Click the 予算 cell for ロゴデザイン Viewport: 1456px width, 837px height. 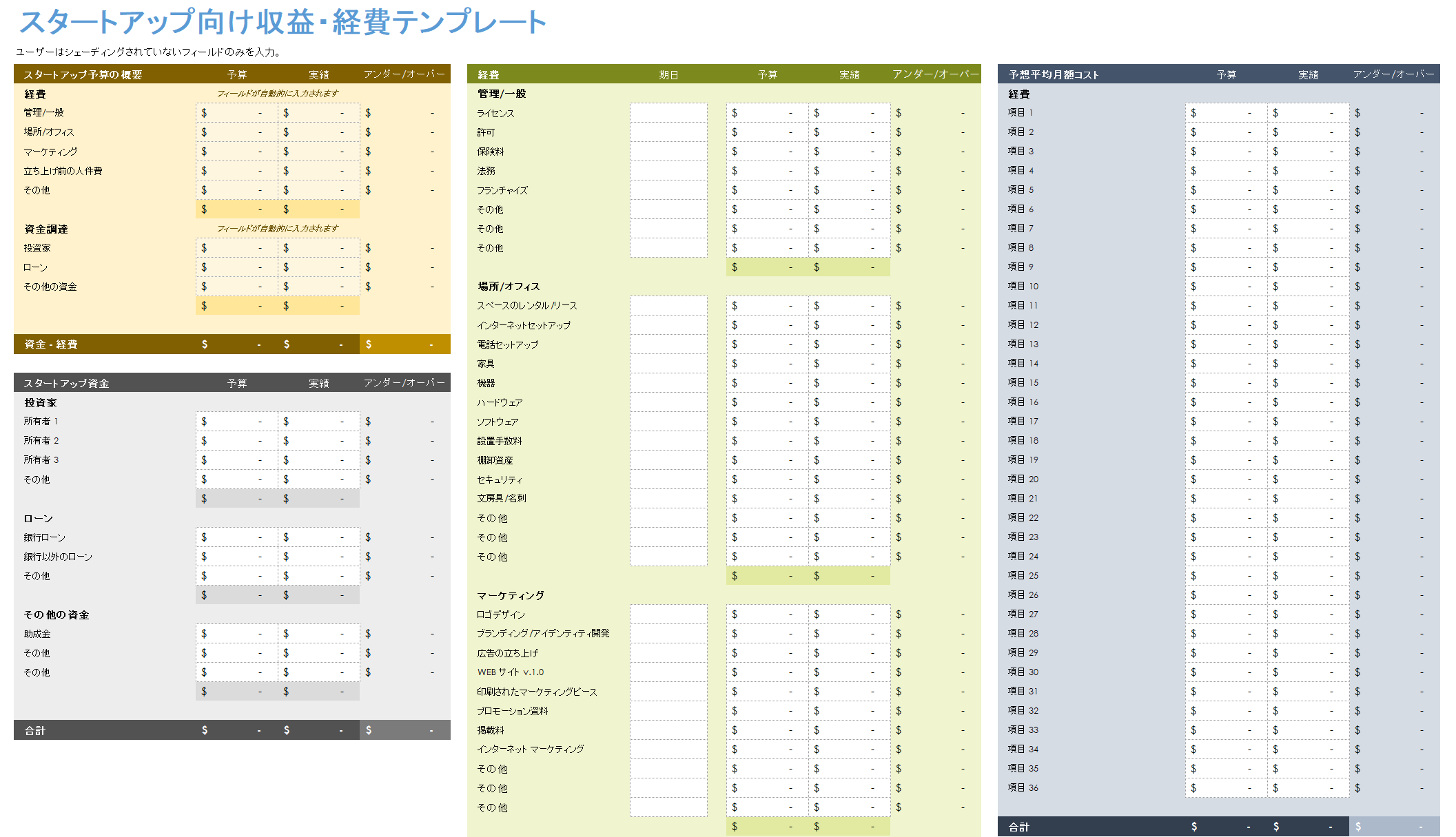tap(768, 614)
